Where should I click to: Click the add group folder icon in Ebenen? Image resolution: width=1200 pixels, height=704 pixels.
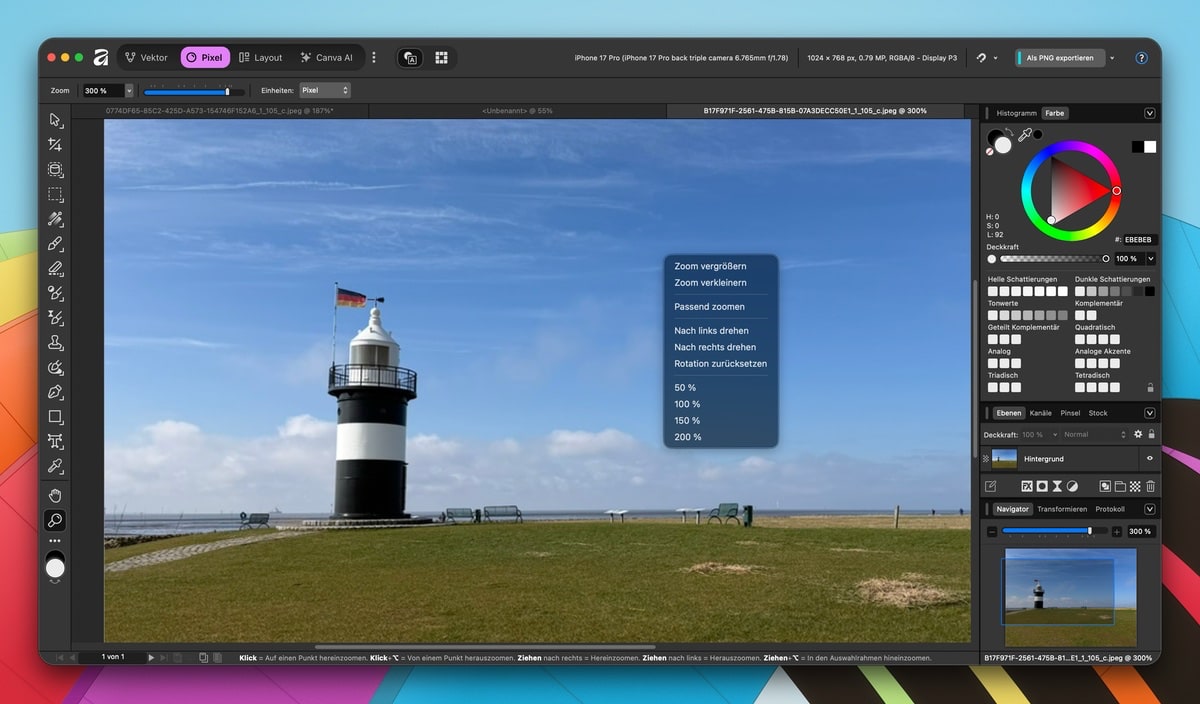[1120, 486]
